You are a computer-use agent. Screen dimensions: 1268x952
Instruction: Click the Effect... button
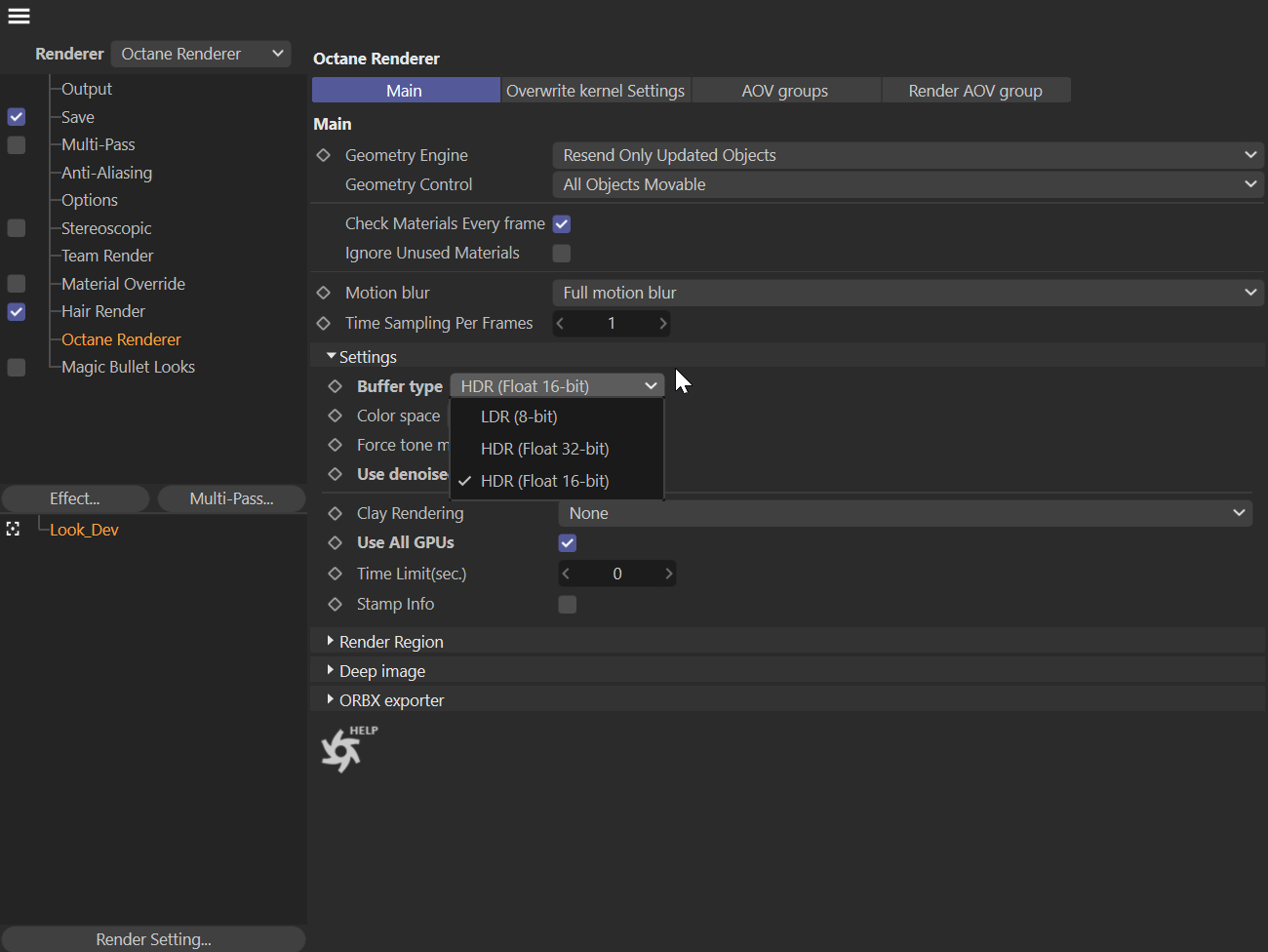point(75,498)
